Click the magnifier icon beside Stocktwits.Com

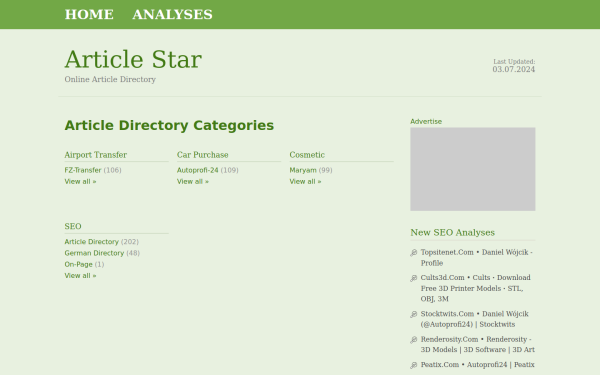point(414,314)
